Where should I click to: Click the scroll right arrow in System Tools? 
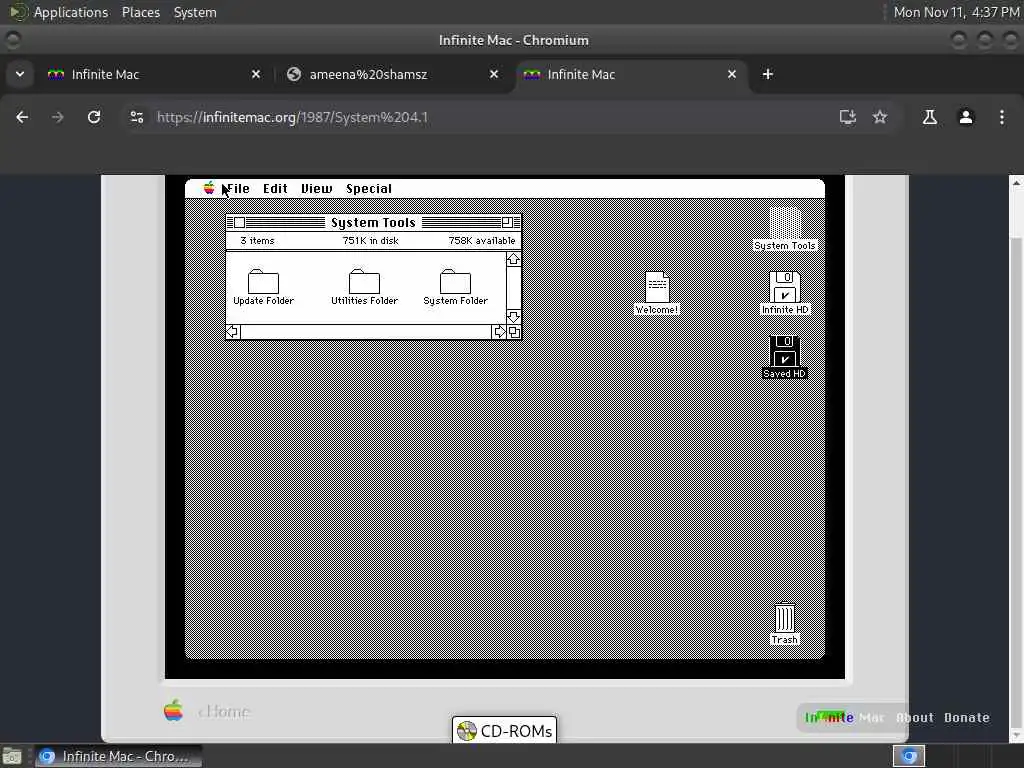tap(500, 332)
